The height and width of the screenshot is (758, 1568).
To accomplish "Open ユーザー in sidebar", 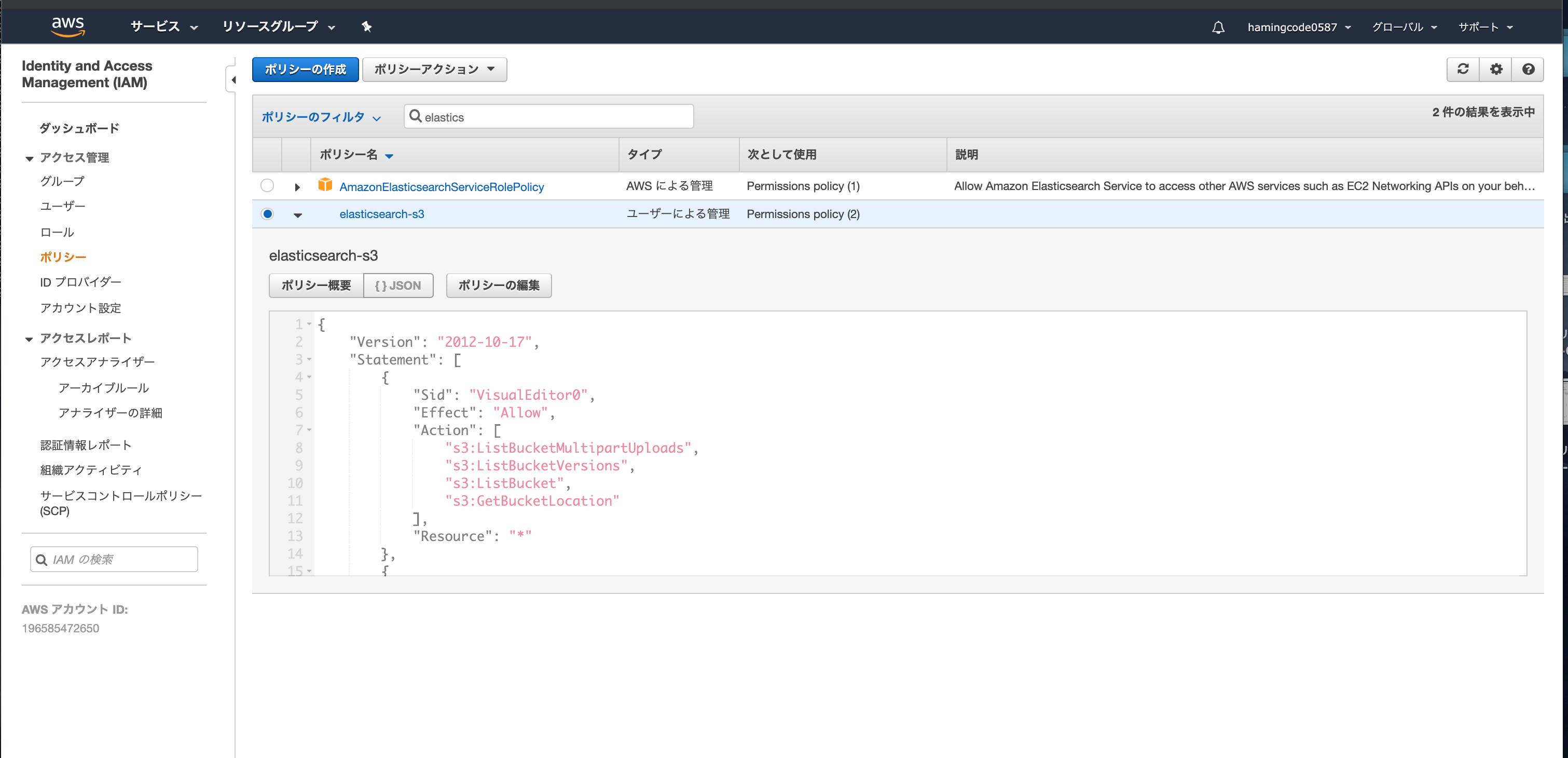I will 62,206.
